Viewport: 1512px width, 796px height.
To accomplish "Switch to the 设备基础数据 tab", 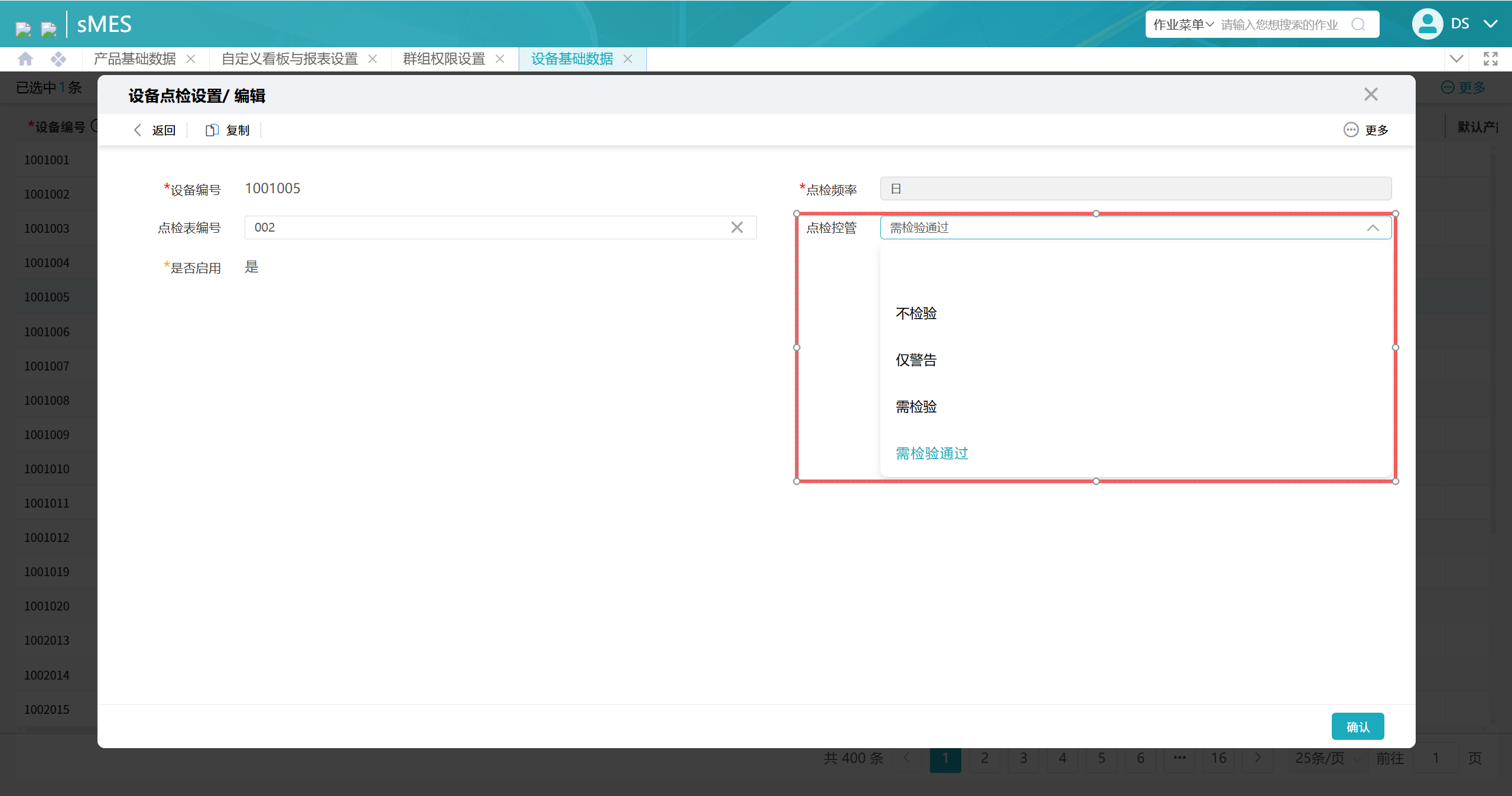I will click(572, 59).
